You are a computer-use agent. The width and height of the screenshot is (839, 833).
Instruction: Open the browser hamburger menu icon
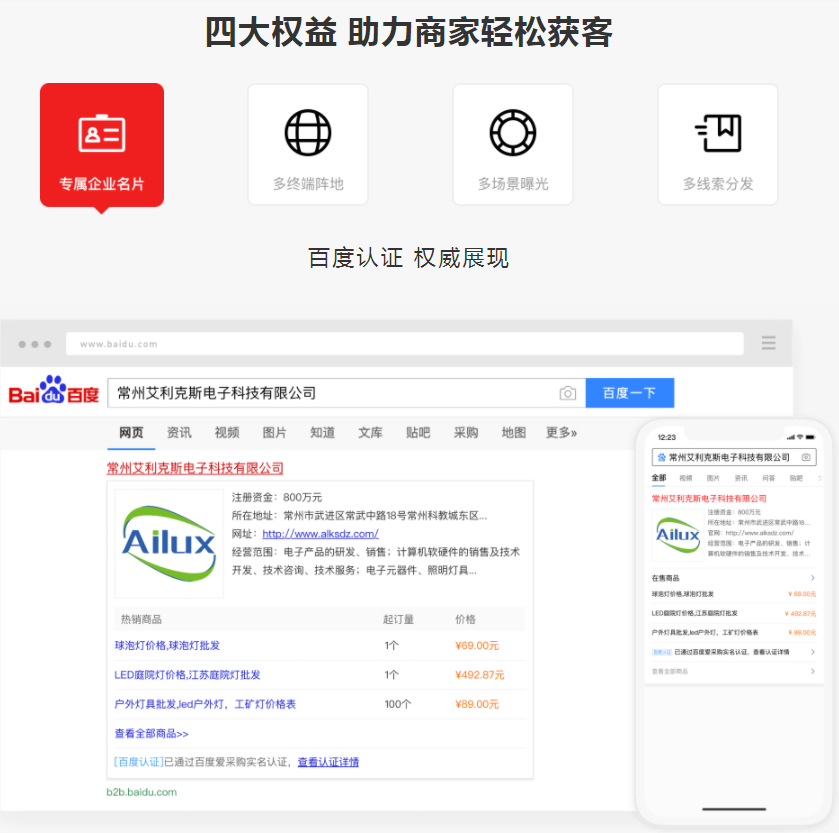(768, 343)
